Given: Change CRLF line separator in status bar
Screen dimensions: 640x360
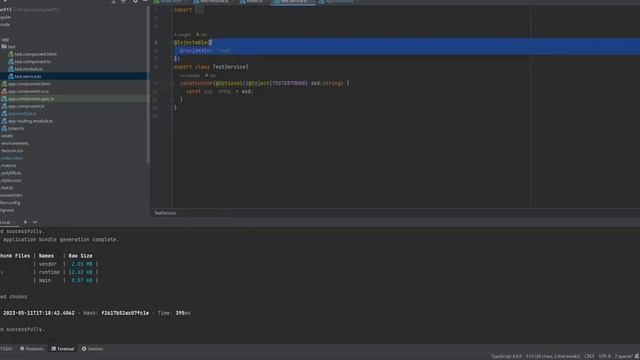Looking at the screenshot, I should 589,356.
